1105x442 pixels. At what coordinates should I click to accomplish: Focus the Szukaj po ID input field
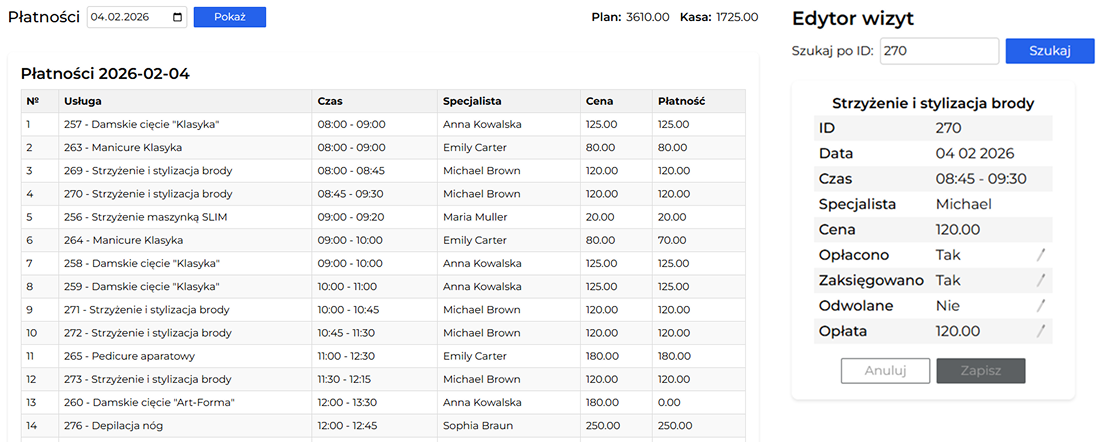(x=939, y=51)
